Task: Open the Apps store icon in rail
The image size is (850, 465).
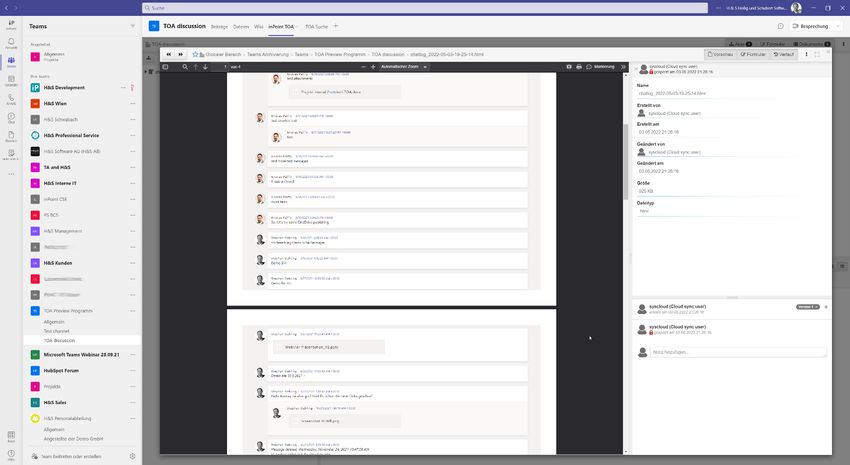Action: [11, 436]
